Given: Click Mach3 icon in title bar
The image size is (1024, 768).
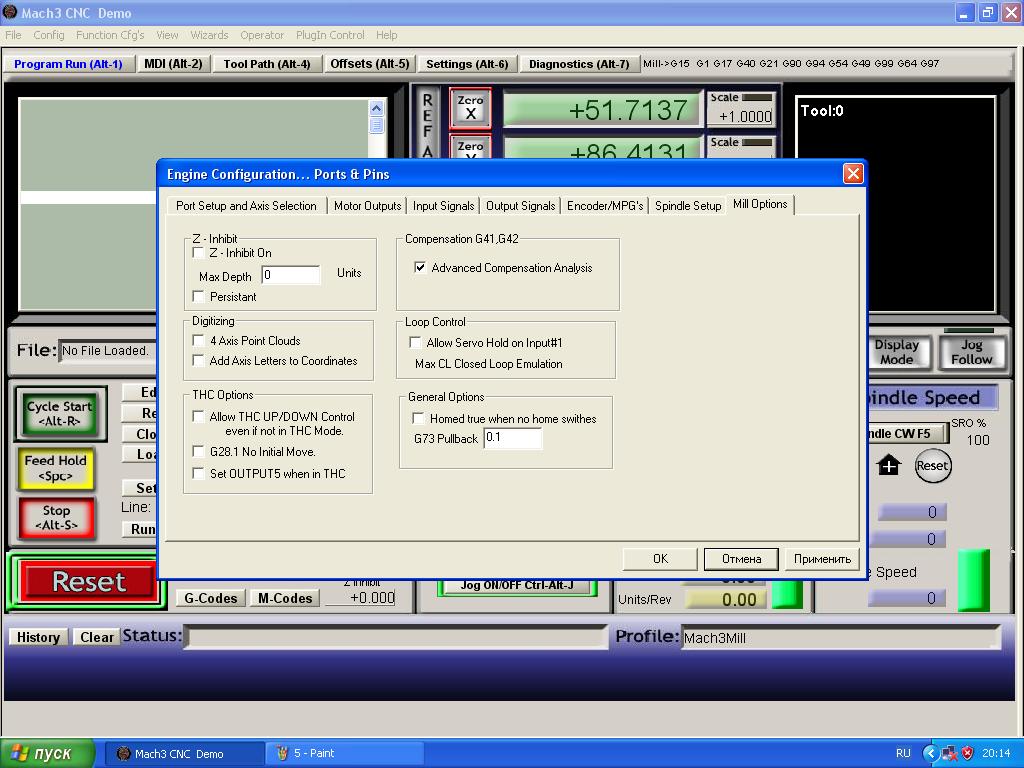Looking at the screenshot, I should [x=10, y=12].
